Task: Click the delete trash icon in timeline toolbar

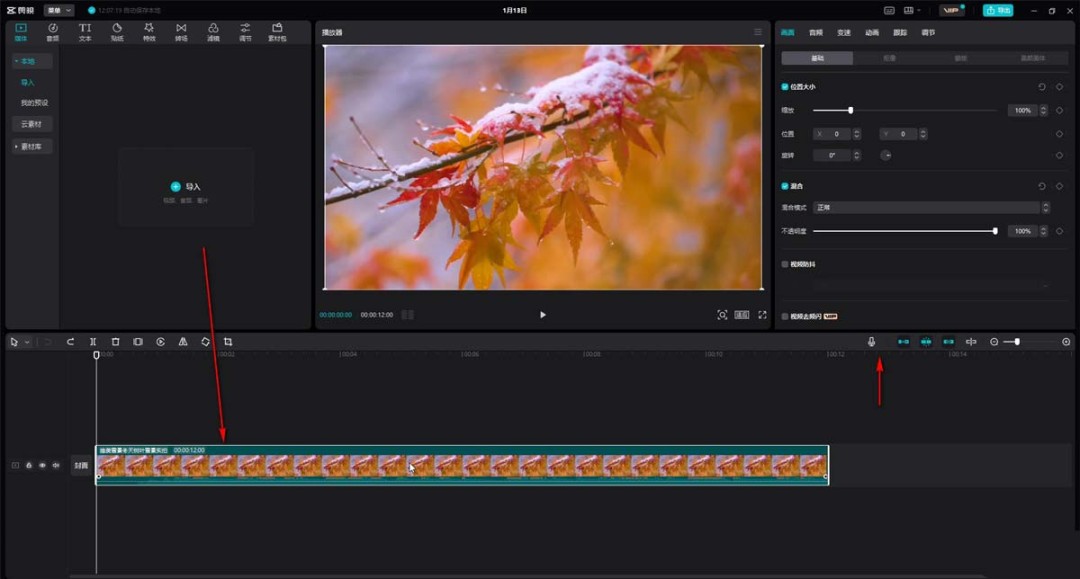Action: click(x=115, y=342)
